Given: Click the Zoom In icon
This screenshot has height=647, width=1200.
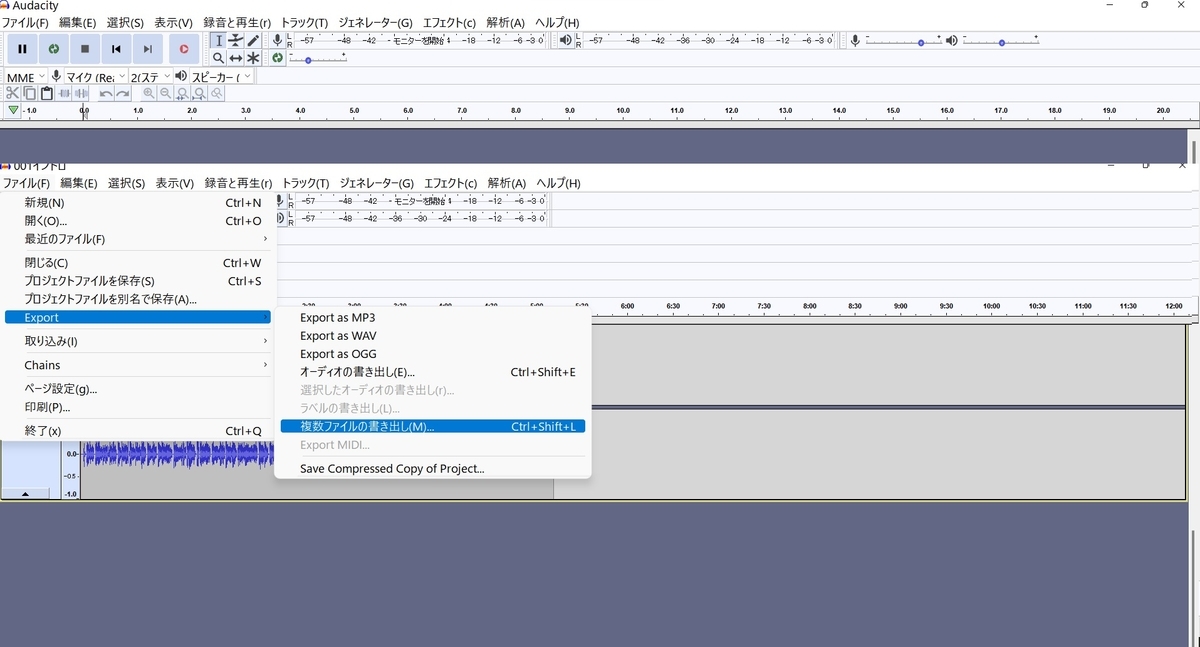Looking at the screenshot, I should (149, 93).
